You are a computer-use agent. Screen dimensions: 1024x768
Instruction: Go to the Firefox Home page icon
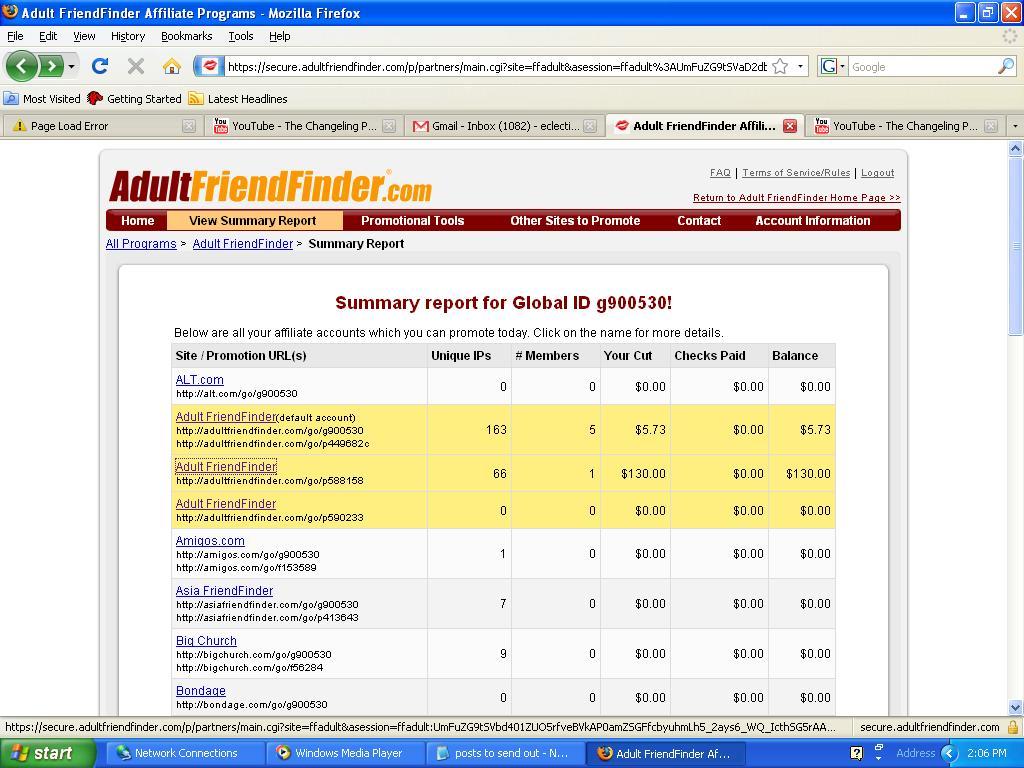tap(172, 65)
